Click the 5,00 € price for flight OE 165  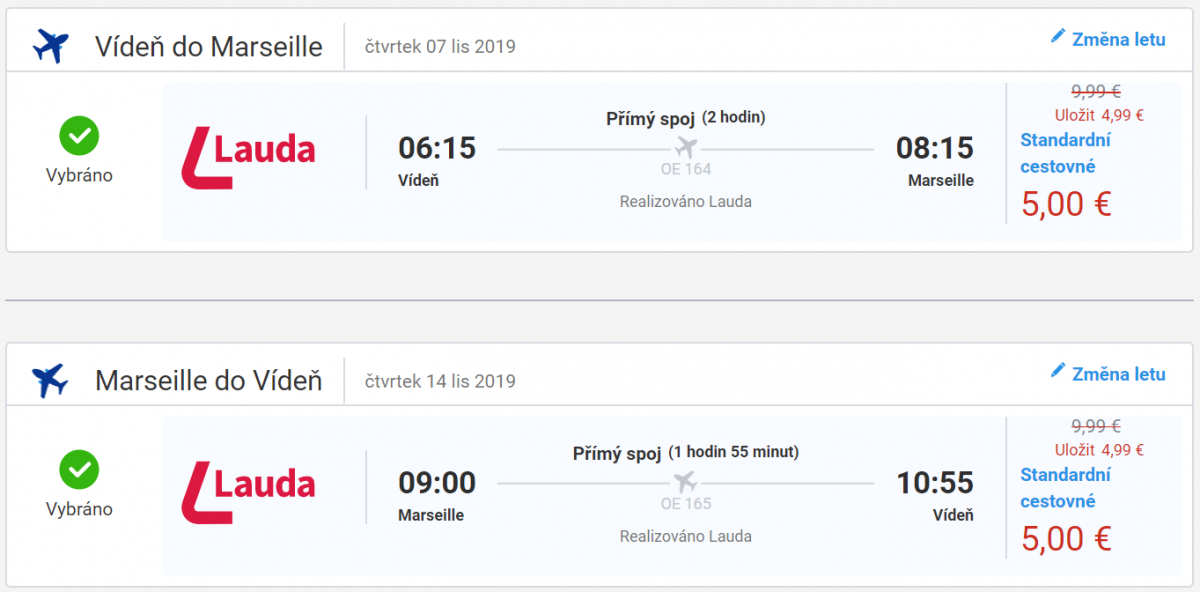pos(1066,539)
